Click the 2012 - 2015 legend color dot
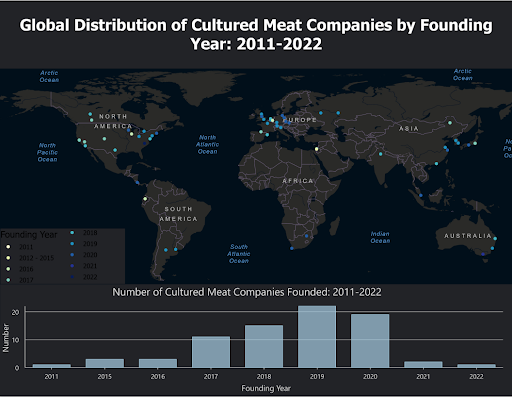Screen dimensions: 512x397 pyautogui.click(x=8, y=258)
